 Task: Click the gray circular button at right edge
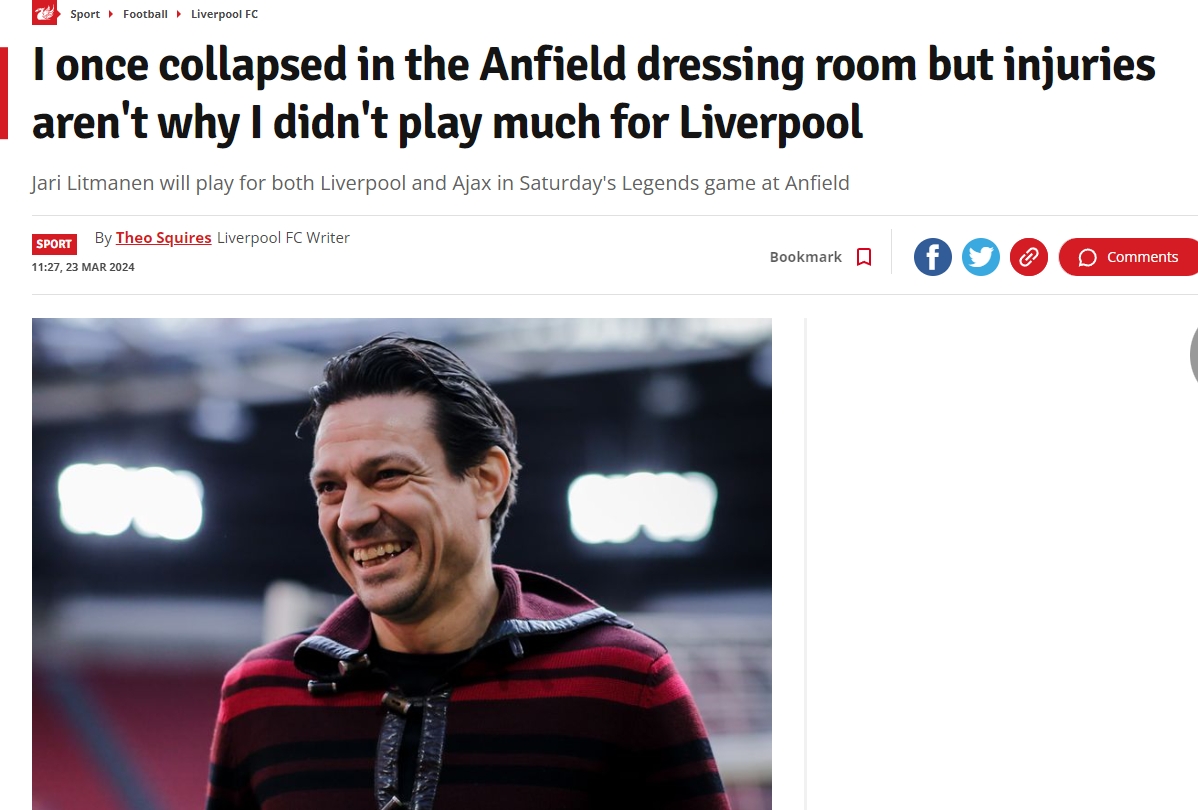(1193, 356)
